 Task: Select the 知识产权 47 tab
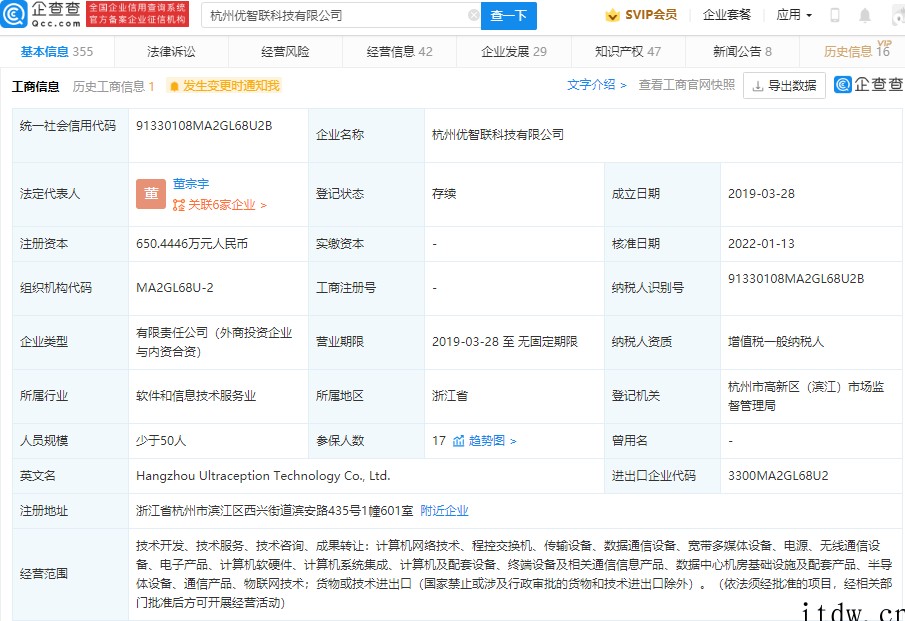(628, 51)
